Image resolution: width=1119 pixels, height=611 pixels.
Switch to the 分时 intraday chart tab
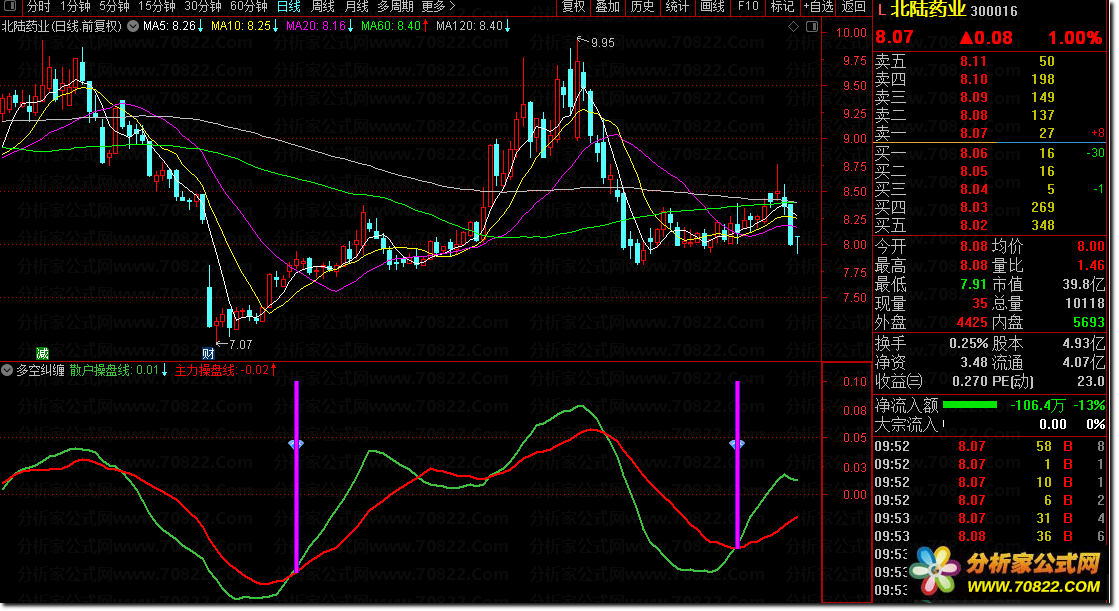click(x=38, y=6)
